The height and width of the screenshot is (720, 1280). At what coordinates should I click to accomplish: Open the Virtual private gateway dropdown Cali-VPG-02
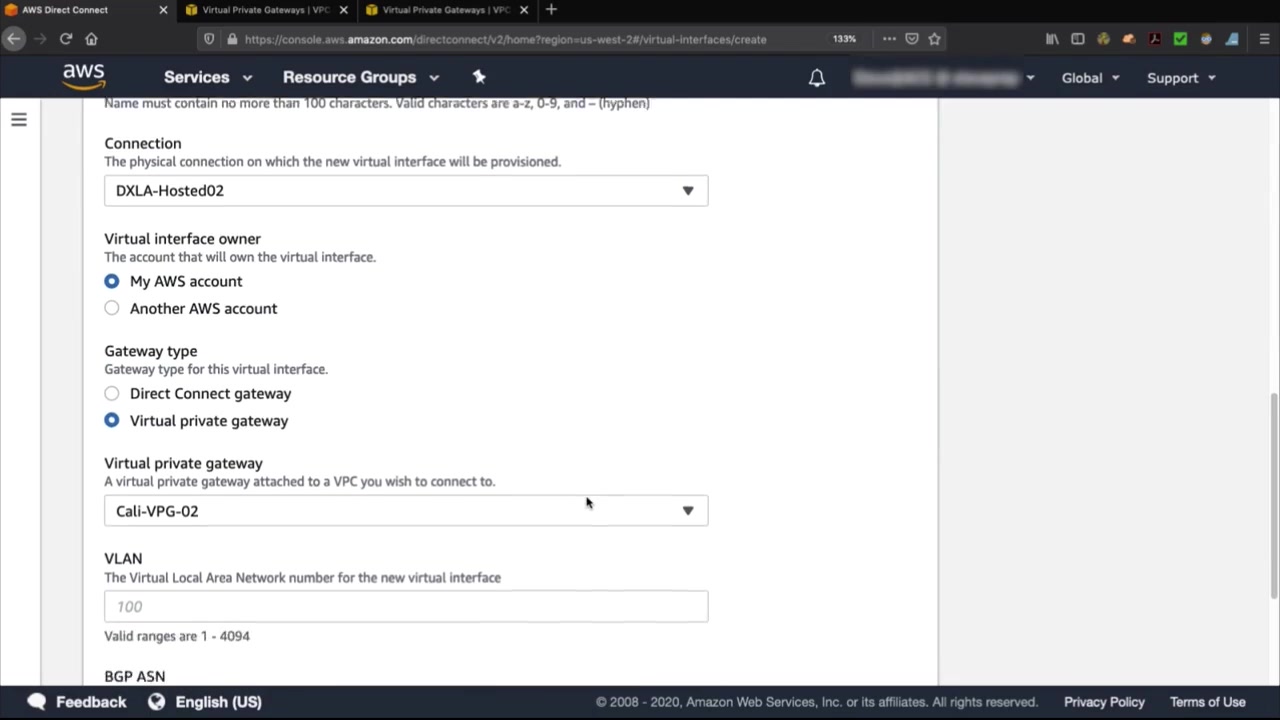click(x=406, y=511)
